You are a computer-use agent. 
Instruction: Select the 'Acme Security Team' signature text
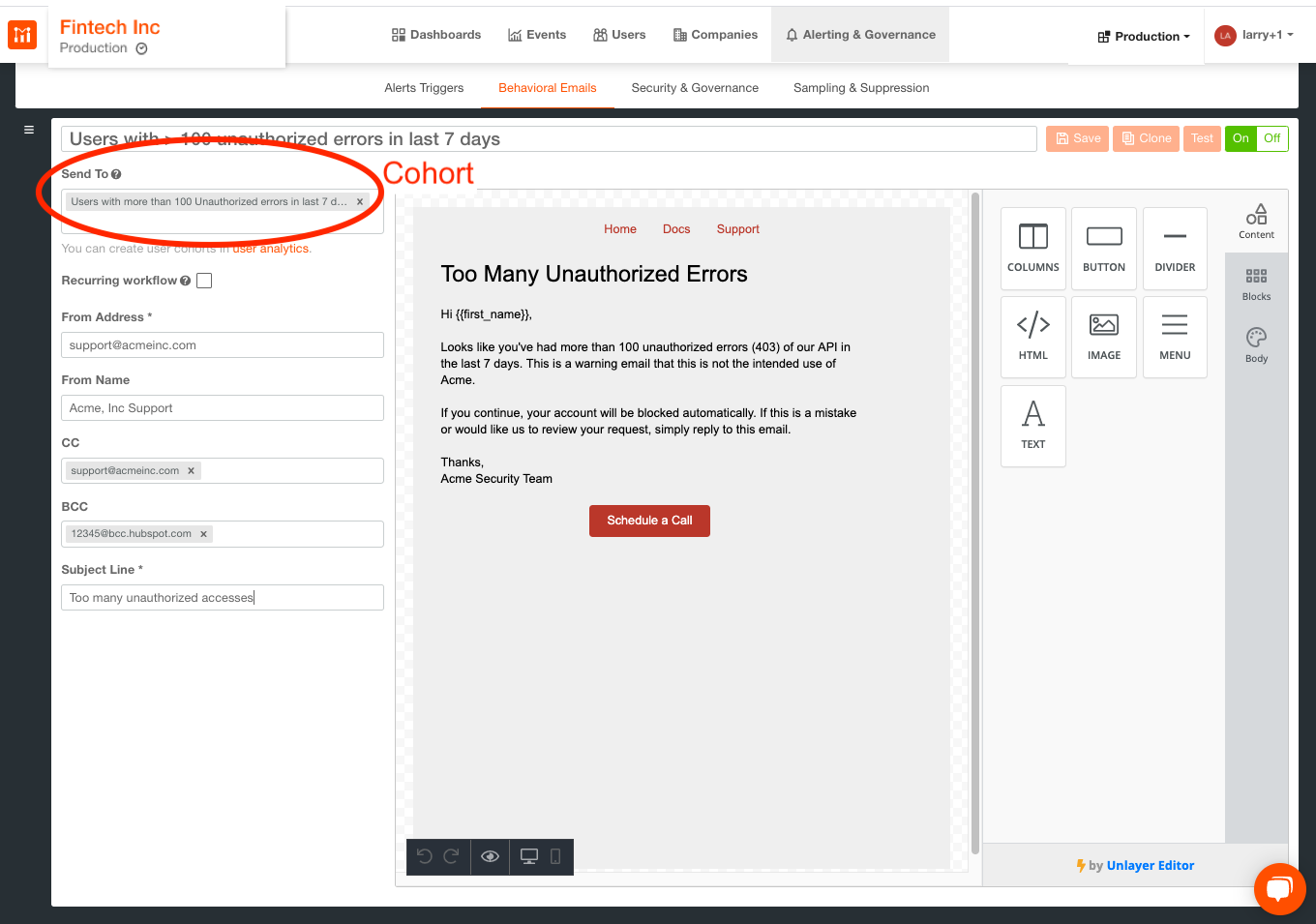click(x=496, y=479)
